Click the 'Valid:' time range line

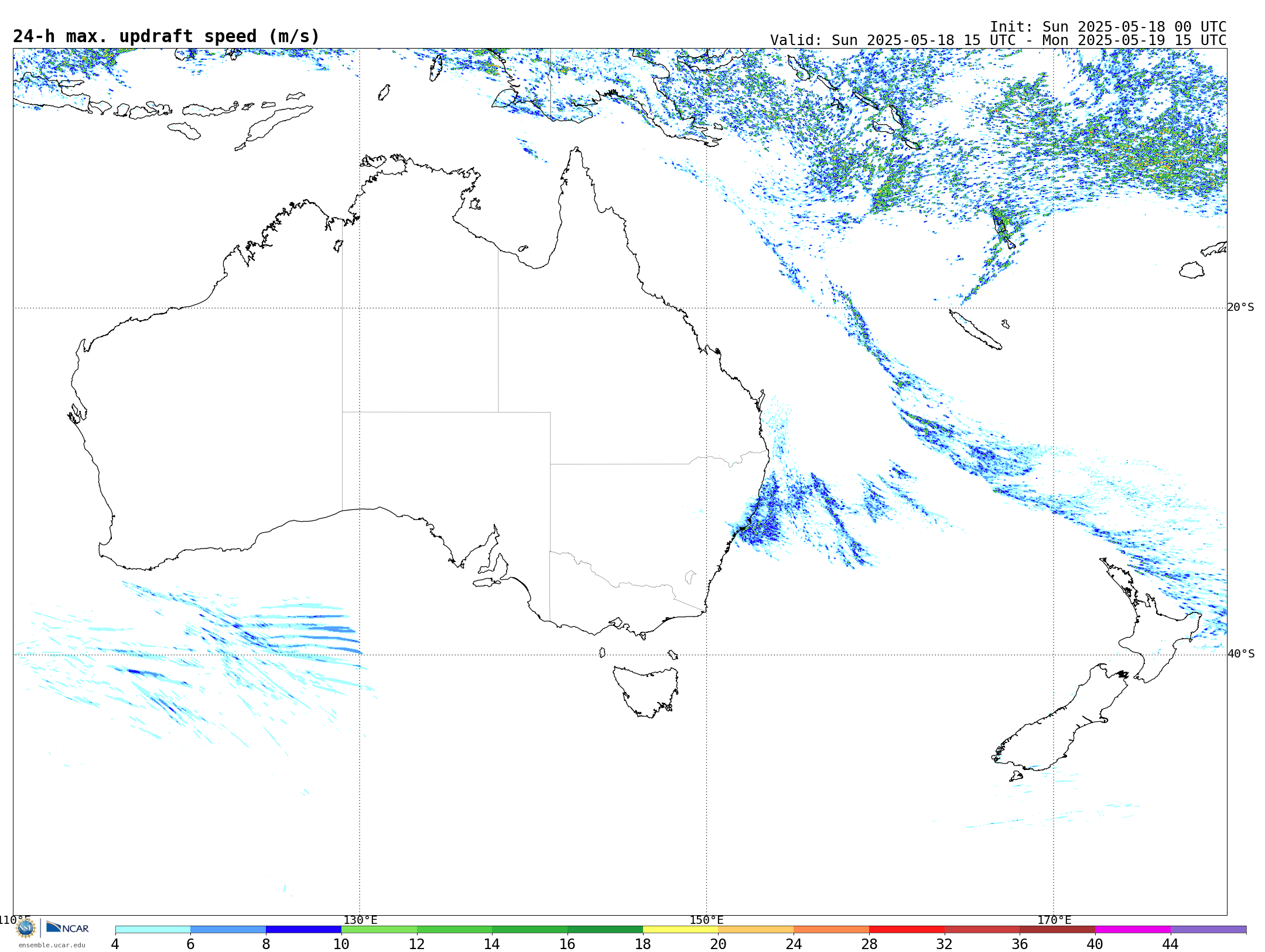pyautogui.click(x=998, y=40)
